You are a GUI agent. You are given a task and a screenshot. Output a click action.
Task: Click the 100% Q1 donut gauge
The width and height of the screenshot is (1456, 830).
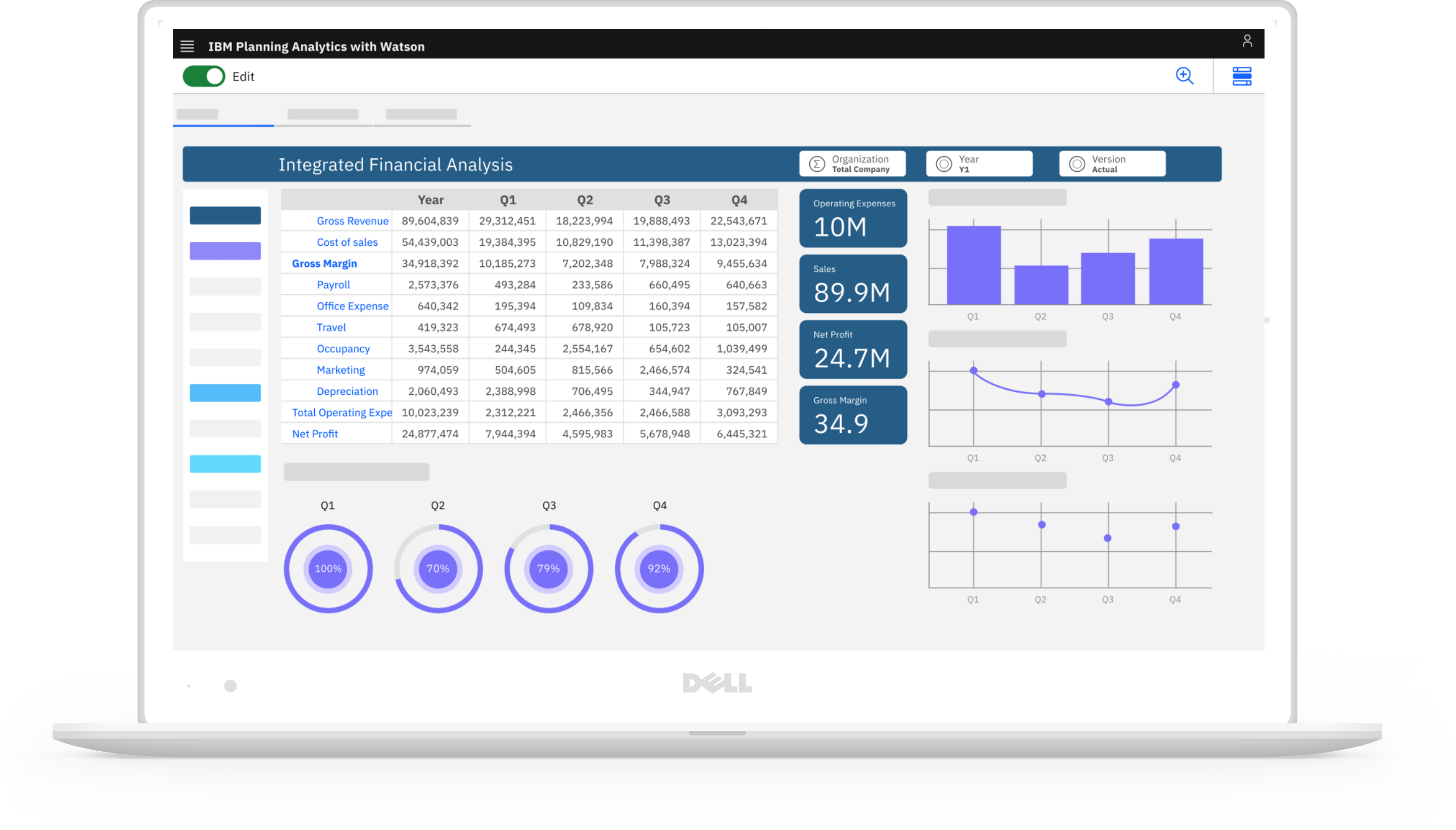(328, 568)
